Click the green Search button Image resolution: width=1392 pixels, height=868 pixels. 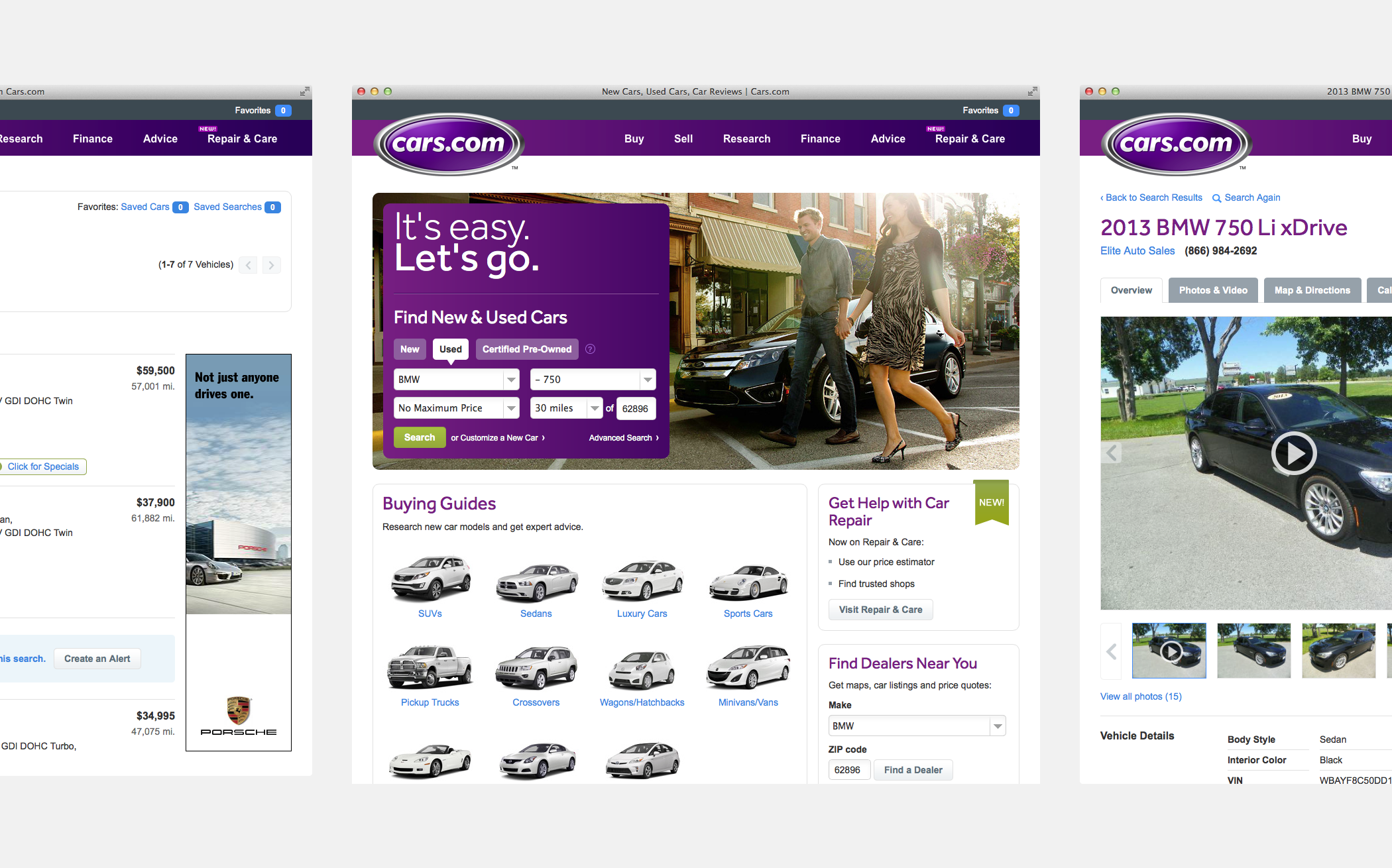[420, 437]
